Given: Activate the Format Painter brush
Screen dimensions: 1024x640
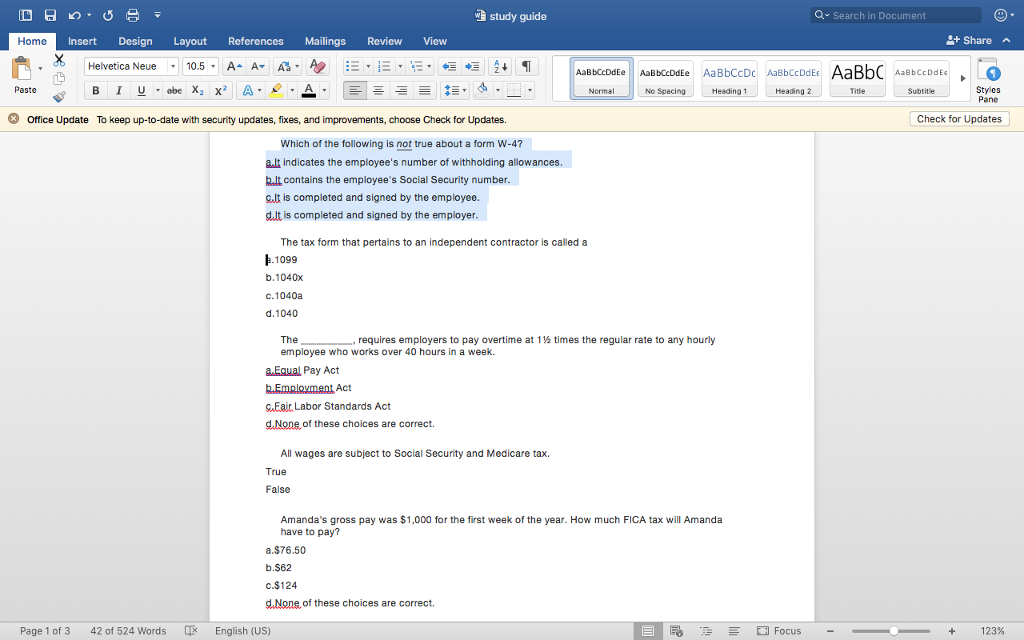Looking at the screenshot, I should [59, 97].
